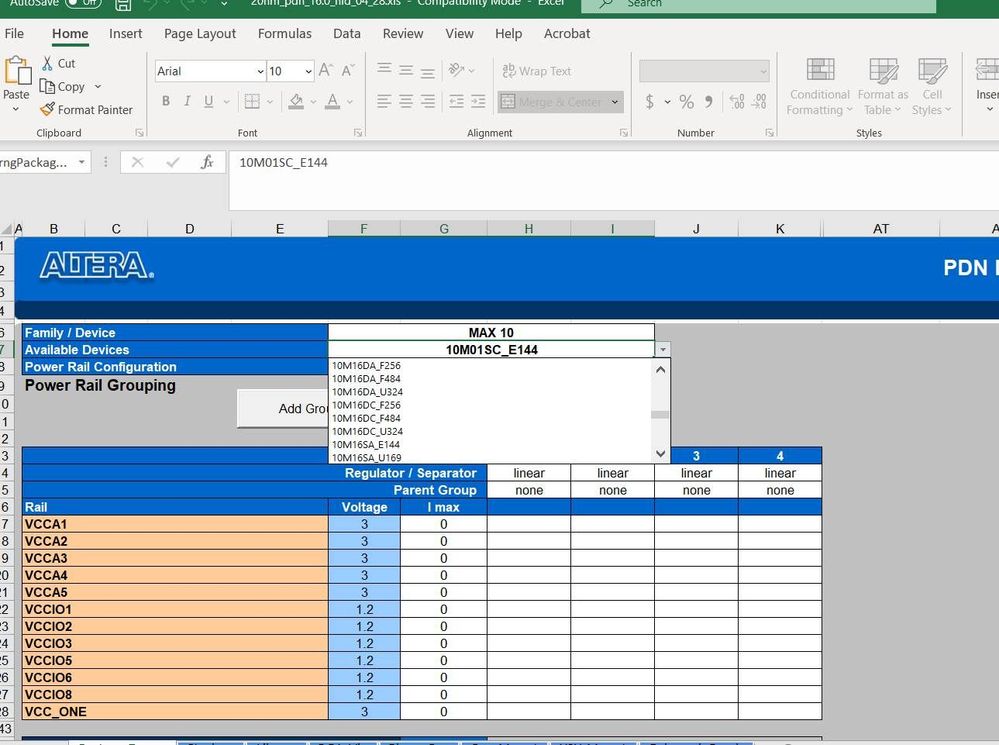999x745 pixels.
Task: Switch to the Acrobat tab
Action: click(x=567, y=34)
